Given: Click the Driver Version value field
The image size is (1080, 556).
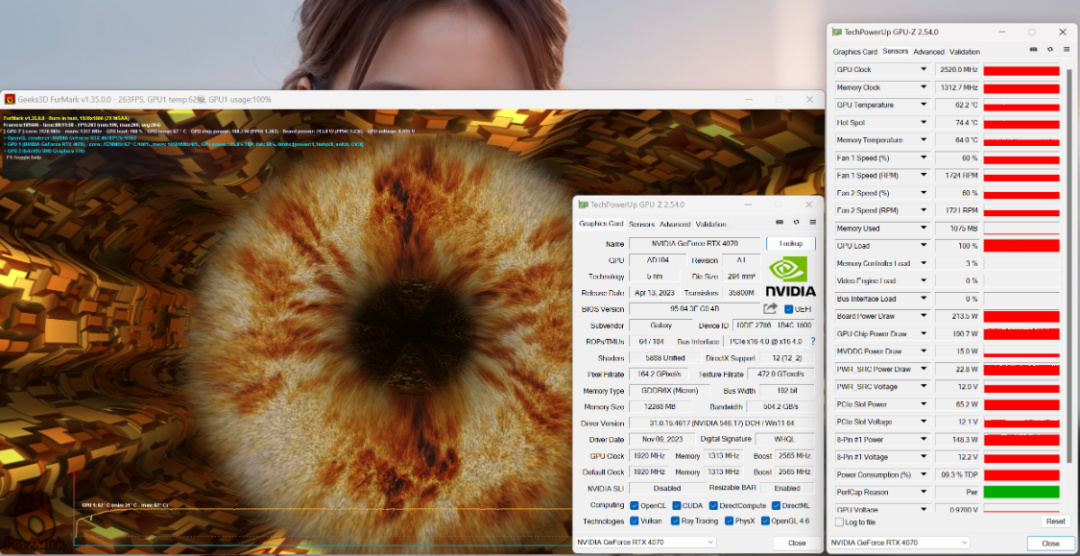Looking at the screenshot, I should pos(722,423).
